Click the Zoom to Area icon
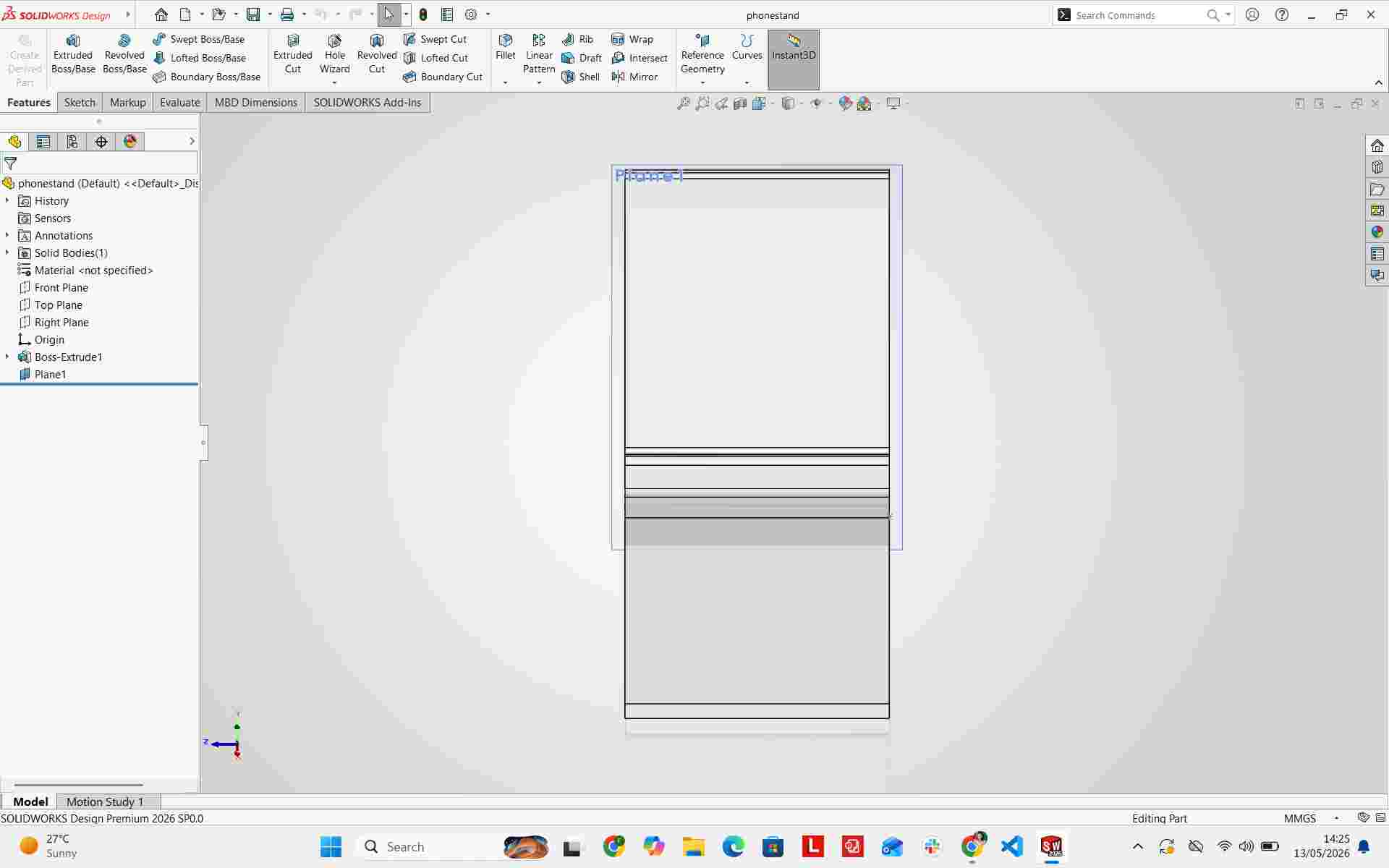Screen dimensions: 1389x868 point(702,103)
